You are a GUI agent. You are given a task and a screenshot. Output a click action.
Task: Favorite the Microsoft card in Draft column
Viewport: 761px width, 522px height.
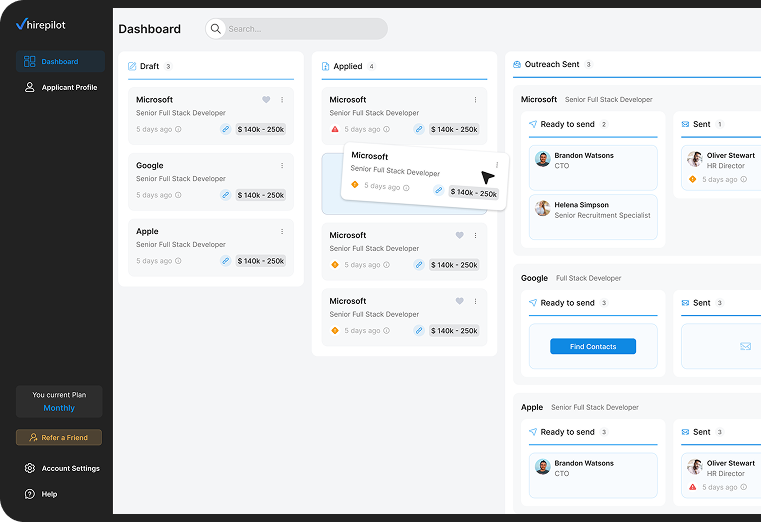pos(266,100)
